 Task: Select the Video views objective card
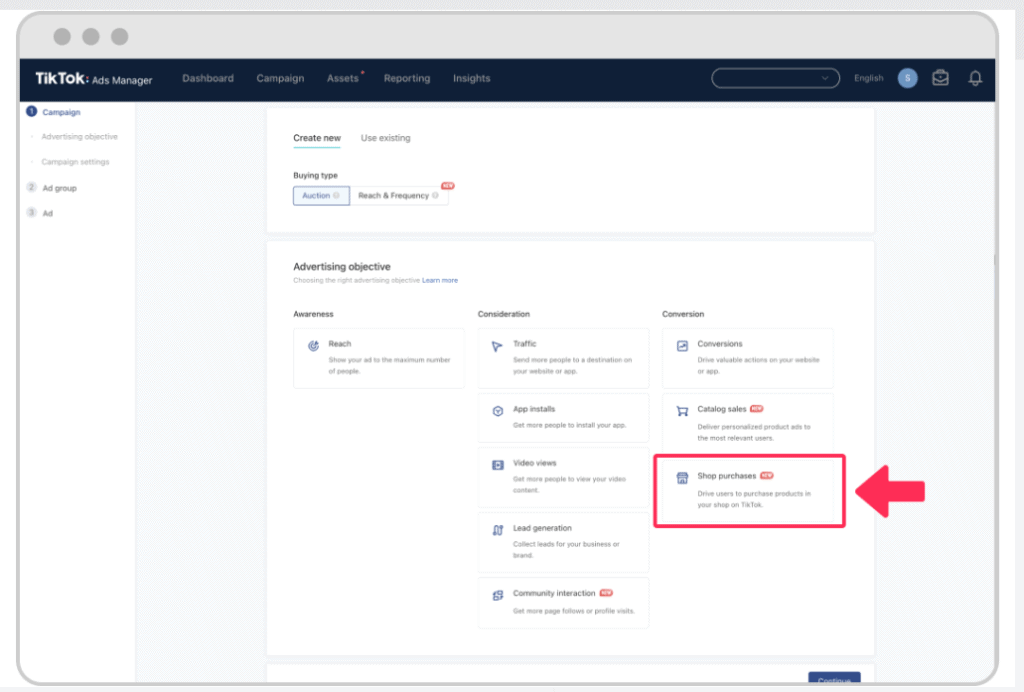pos(563,477)
